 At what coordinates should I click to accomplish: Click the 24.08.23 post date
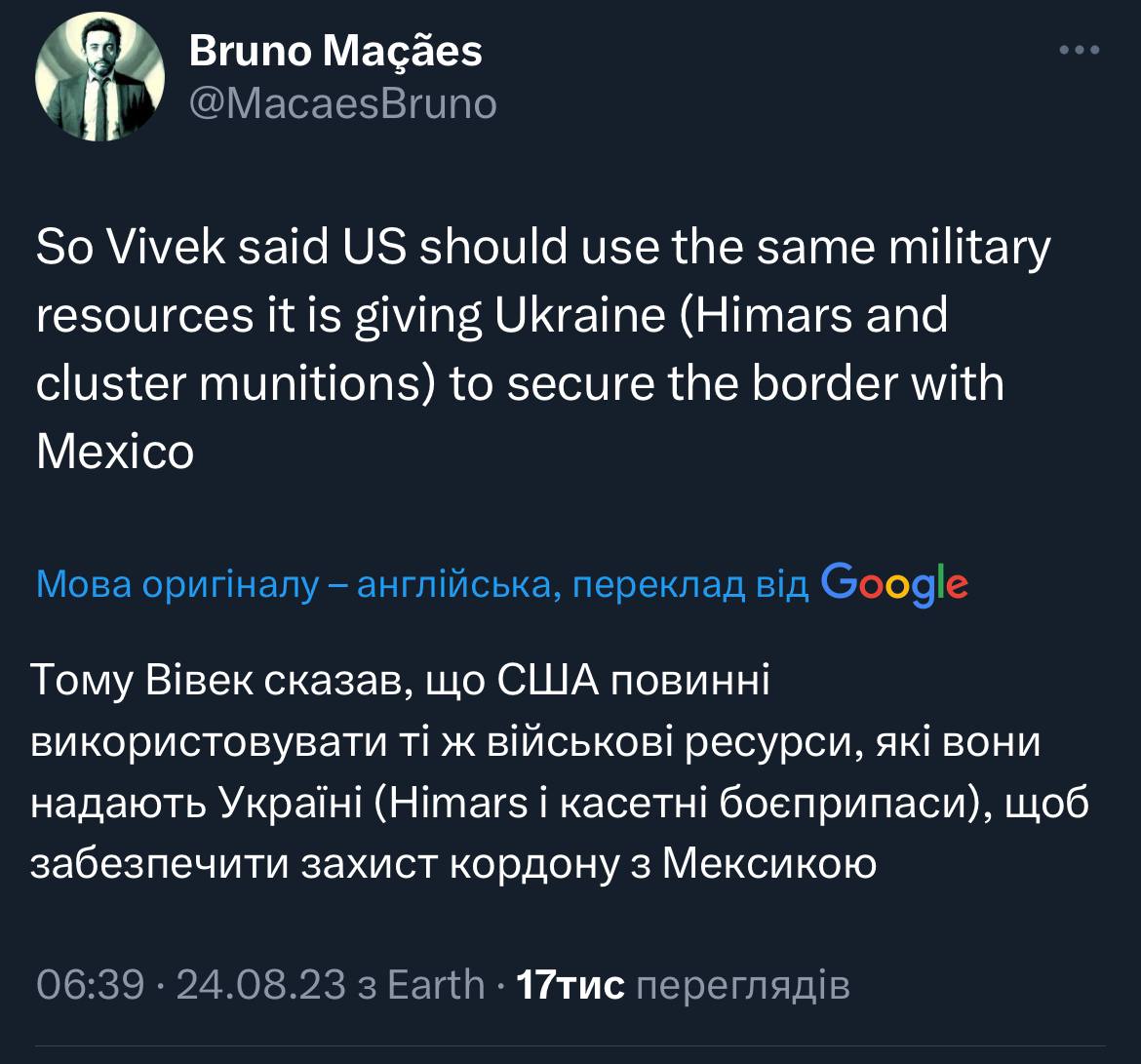tap(259, 984)
